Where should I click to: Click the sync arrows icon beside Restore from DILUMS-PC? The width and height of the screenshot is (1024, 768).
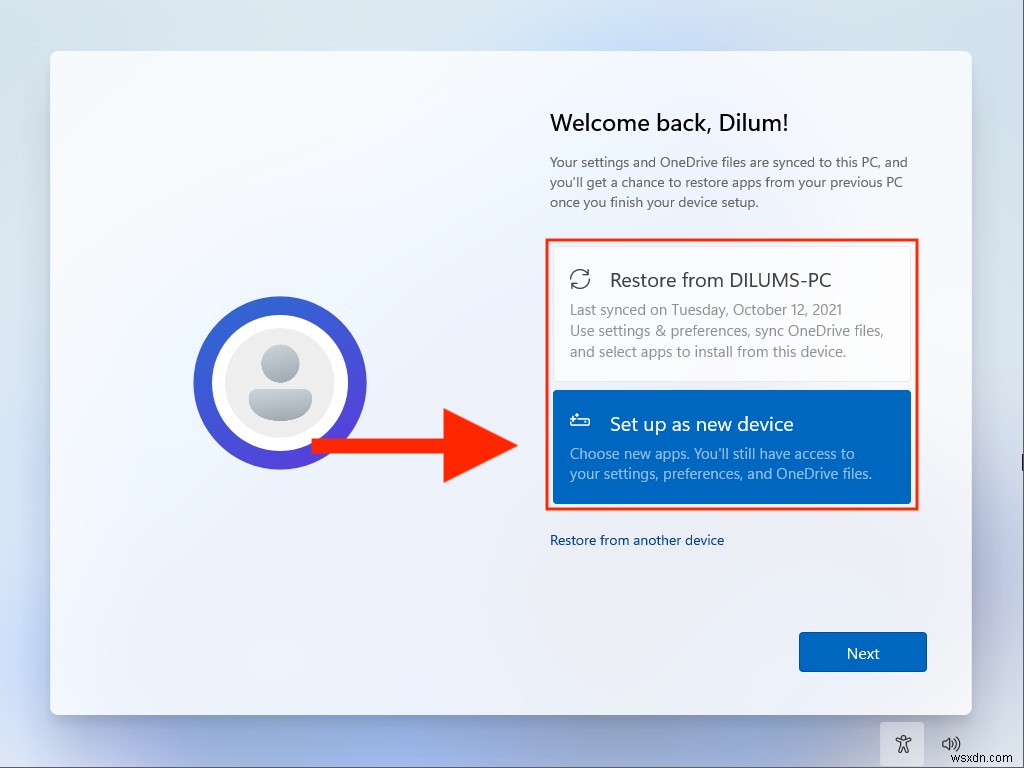(x=581, y=280)
